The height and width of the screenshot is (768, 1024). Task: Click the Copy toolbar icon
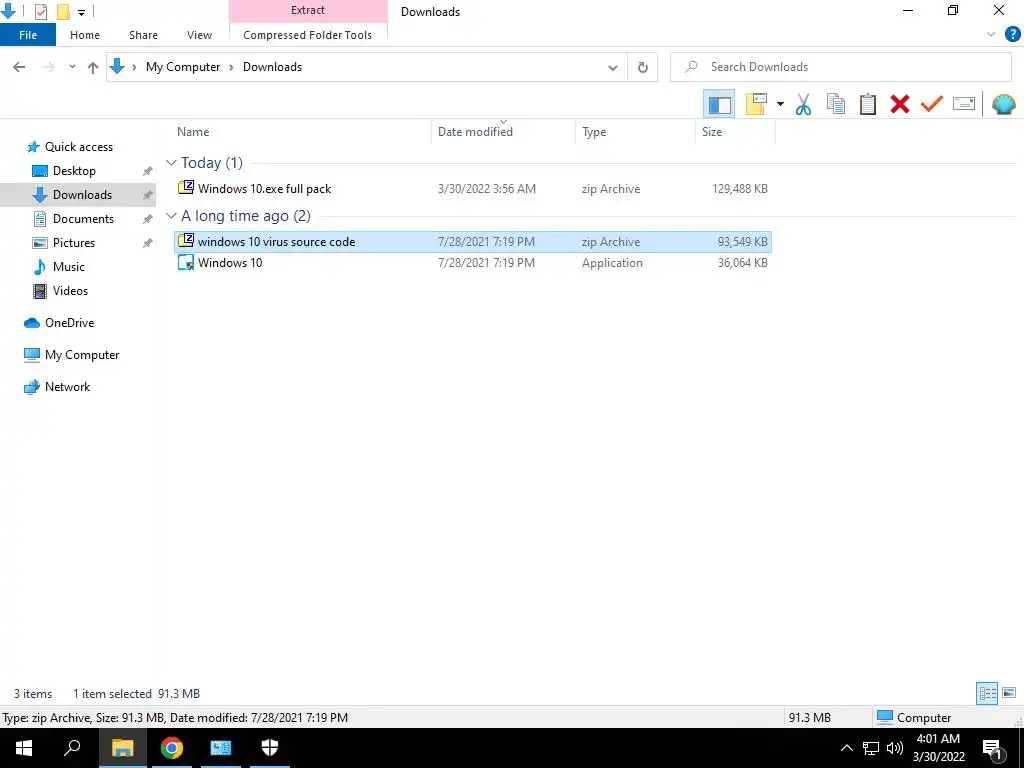point(835,104)
